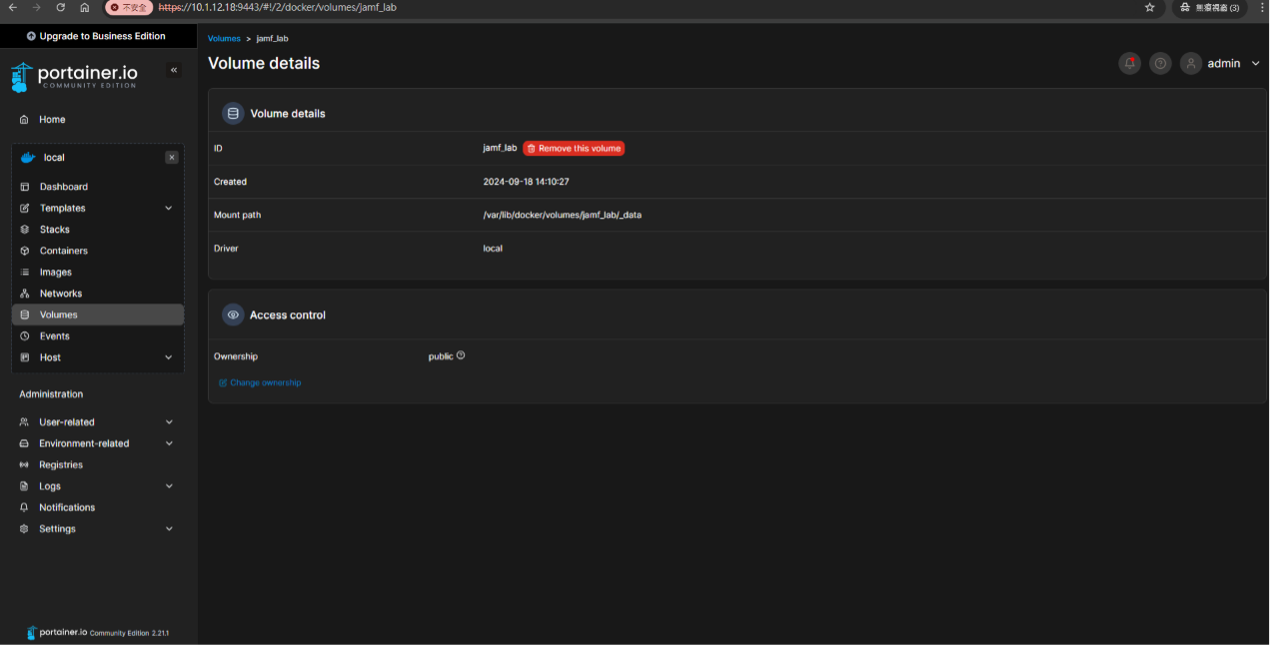Expand the Templates menu chevron
This screenshot has height=647, width=1274.
(x=168, y=208)
